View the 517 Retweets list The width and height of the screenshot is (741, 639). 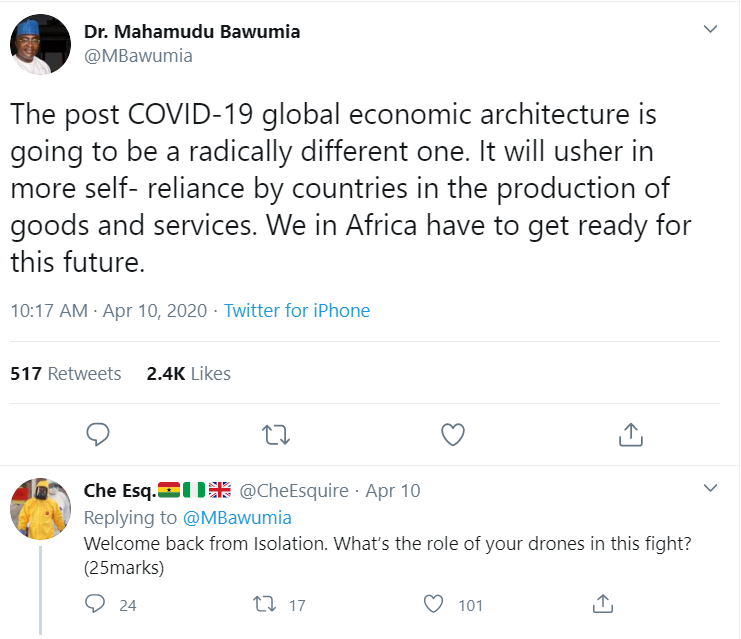tap(66, 374)
